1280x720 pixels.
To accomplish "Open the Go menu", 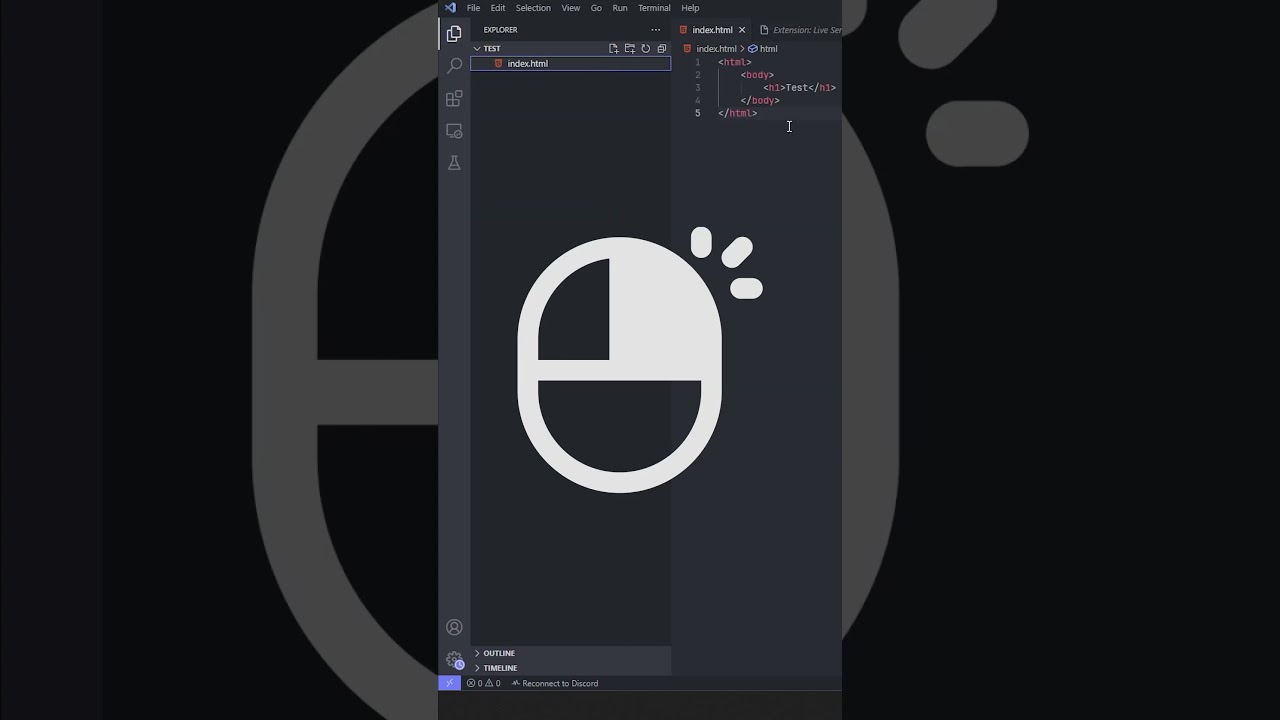I will (x=596, y=8).
